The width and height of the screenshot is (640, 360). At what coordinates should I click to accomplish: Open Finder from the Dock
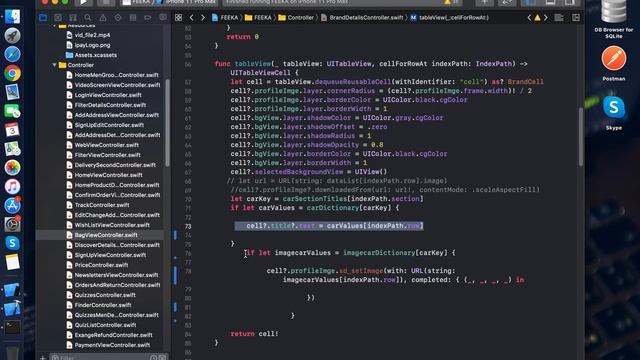click(12, 17)
